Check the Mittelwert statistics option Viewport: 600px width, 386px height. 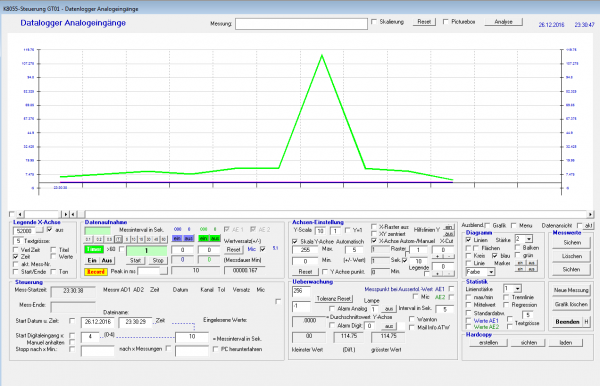click(468, 305)
